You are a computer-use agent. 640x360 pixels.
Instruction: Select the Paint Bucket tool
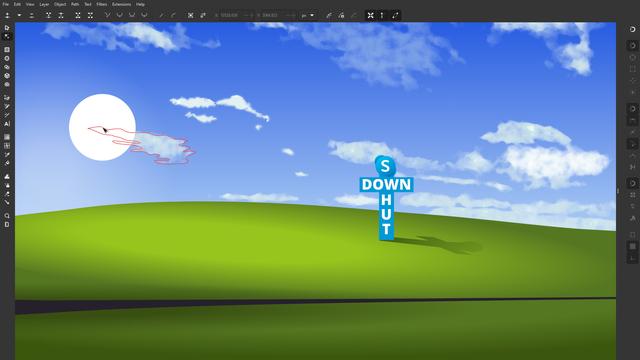click(7, 163)
